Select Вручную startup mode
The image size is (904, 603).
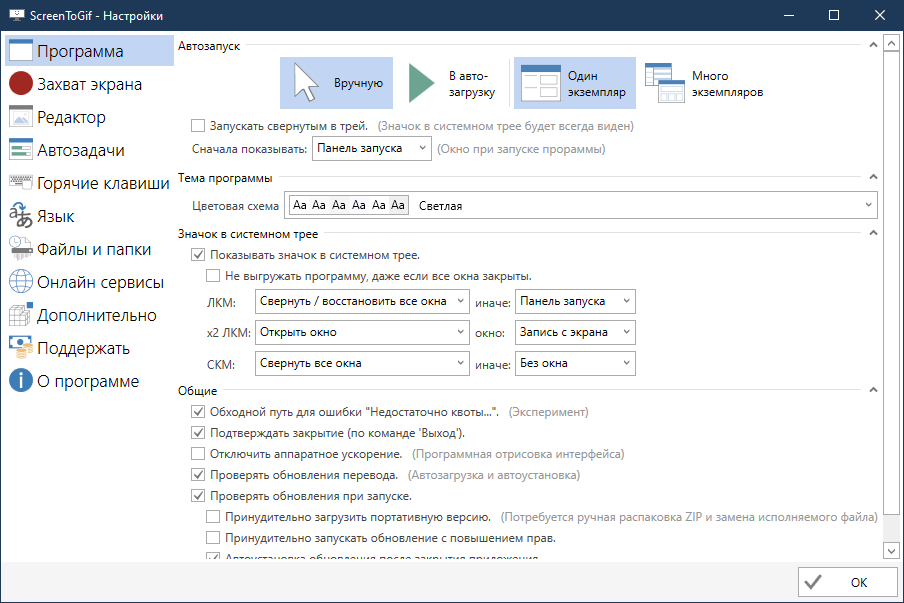(337, 83)
